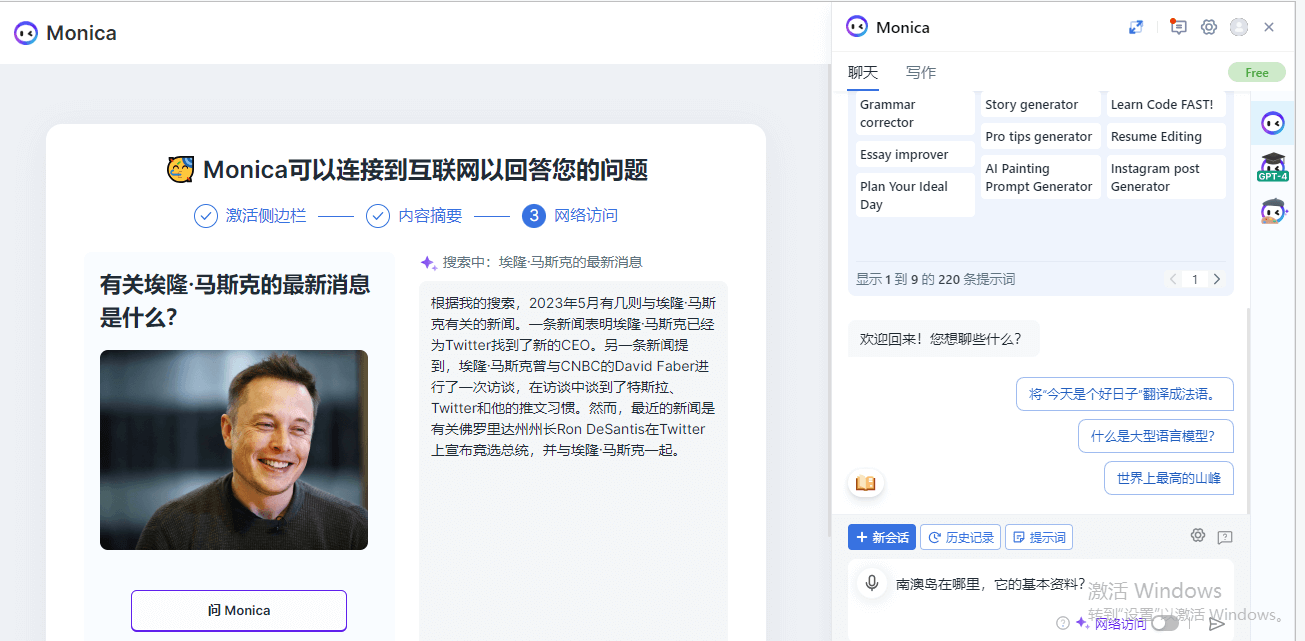Screen dimensions: 1305x641
Task: Select the Resume Editing prompt
Action: point(1166,136)
